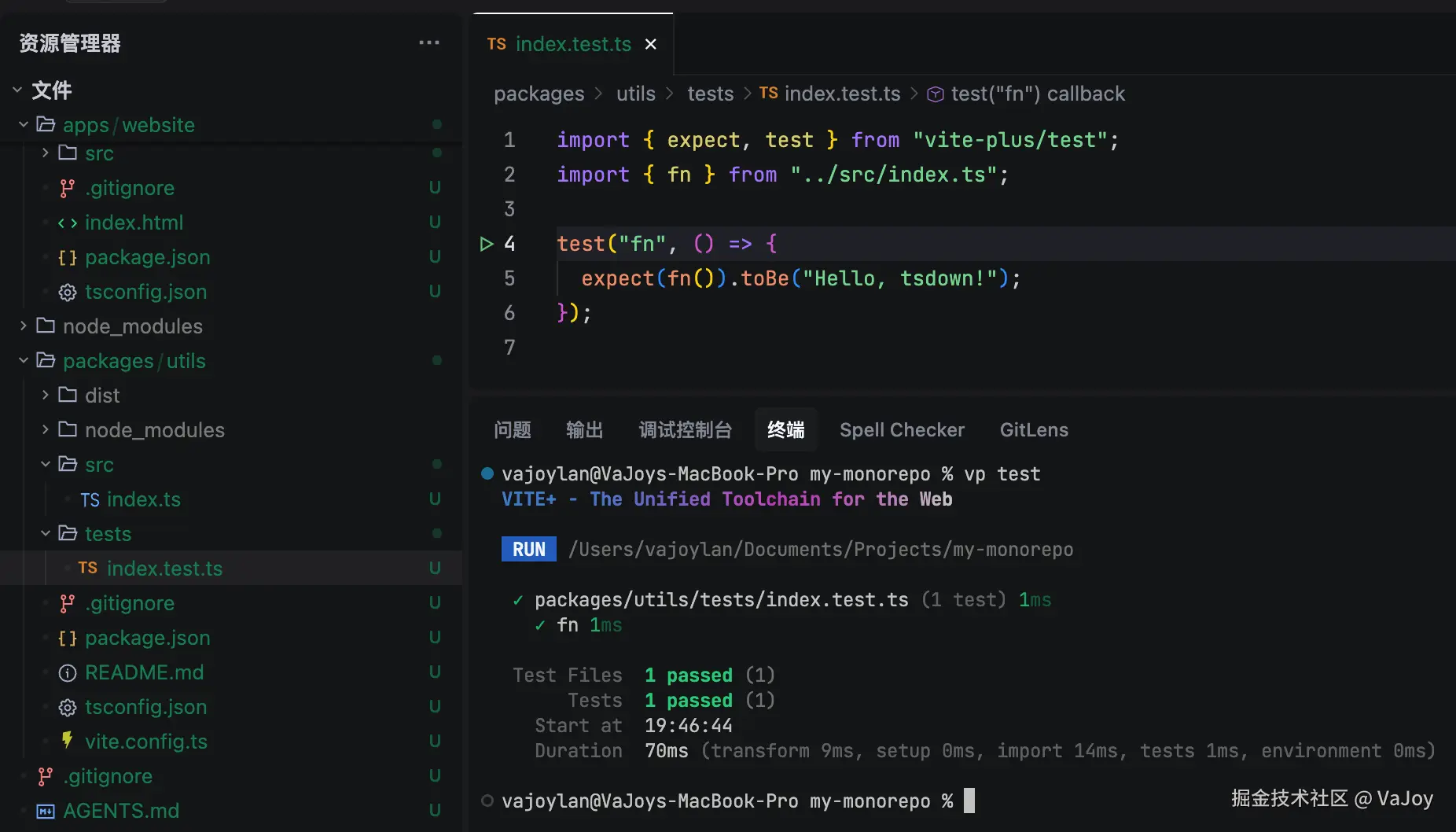Click the vite.config.ts lightning bolt icon
This screenshot has width=1456, height=832.
(68, 741)
